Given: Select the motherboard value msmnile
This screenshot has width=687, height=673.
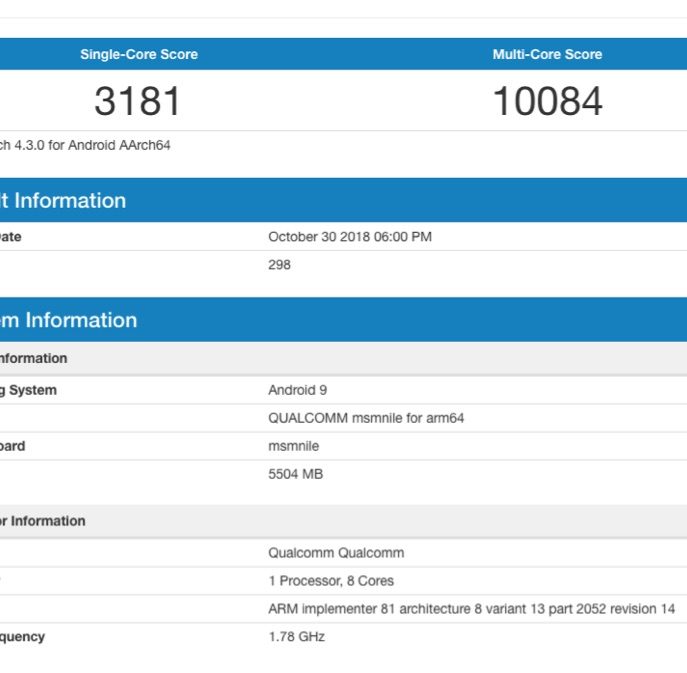Looking at the screenshot, I should (293, 446).
